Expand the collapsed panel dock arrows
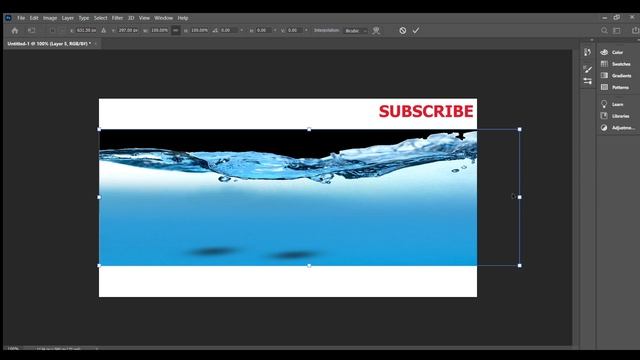This screenshot has width=640, height=360. tap(592, 40)
